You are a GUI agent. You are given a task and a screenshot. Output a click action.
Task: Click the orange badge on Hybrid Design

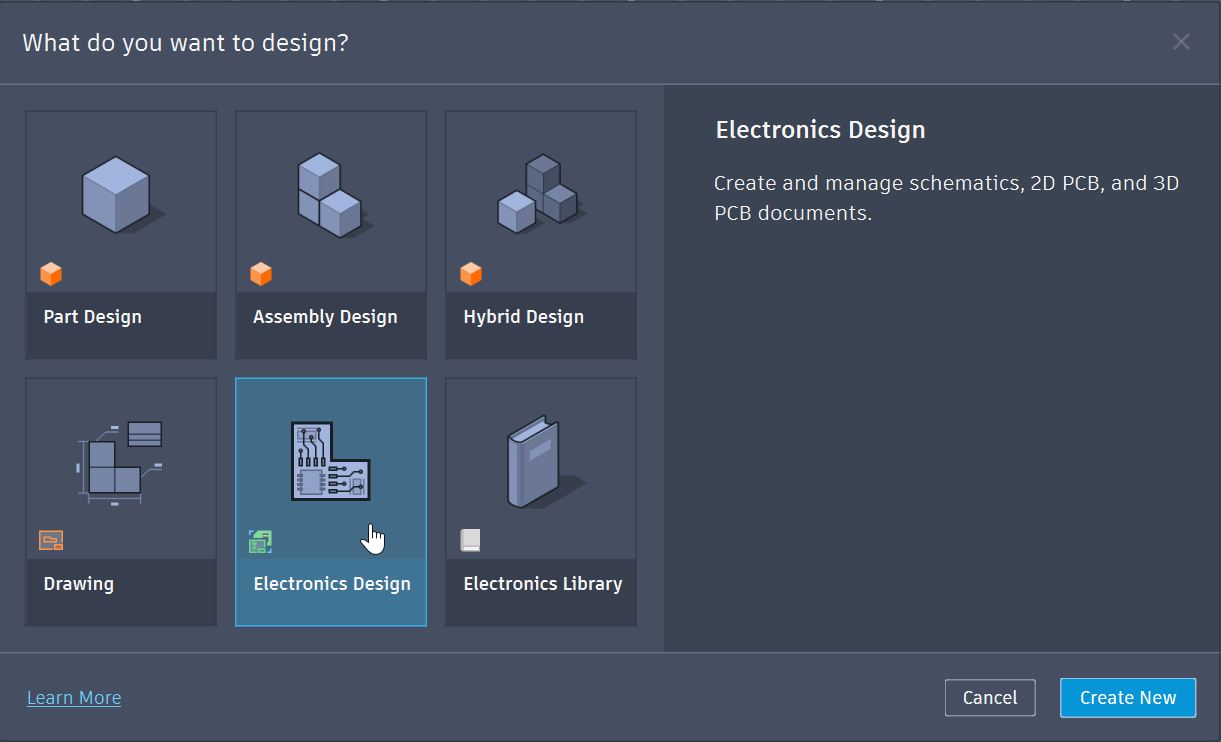pos(470,273)
